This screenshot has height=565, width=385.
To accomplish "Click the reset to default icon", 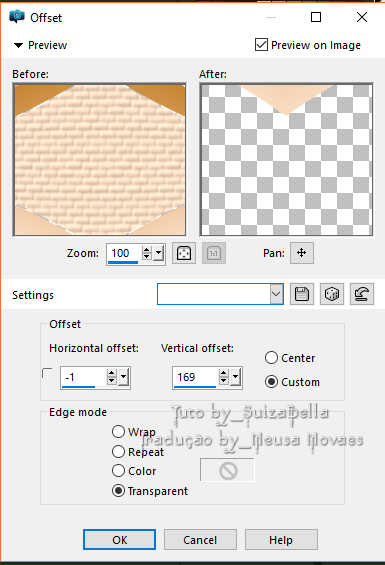I will coord(362,294).
